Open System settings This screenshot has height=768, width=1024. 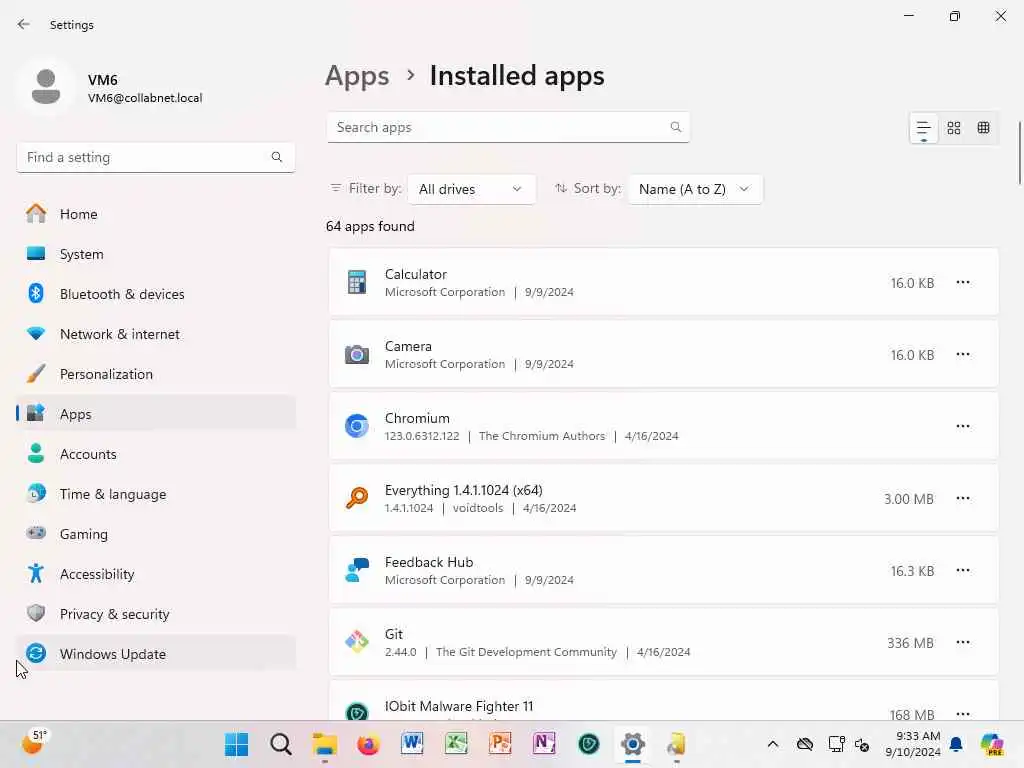(155, 254)
